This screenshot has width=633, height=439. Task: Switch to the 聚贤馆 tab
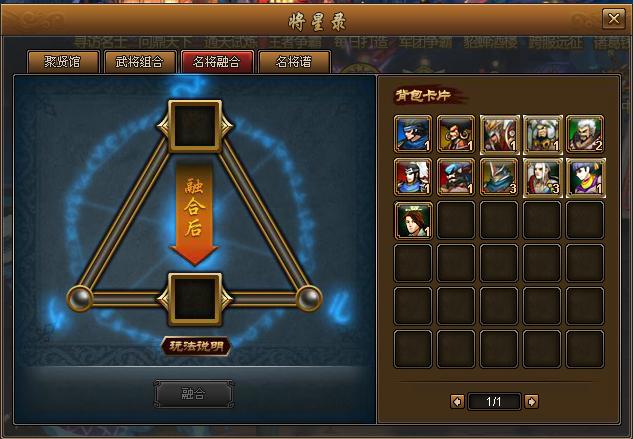point(63,62)
